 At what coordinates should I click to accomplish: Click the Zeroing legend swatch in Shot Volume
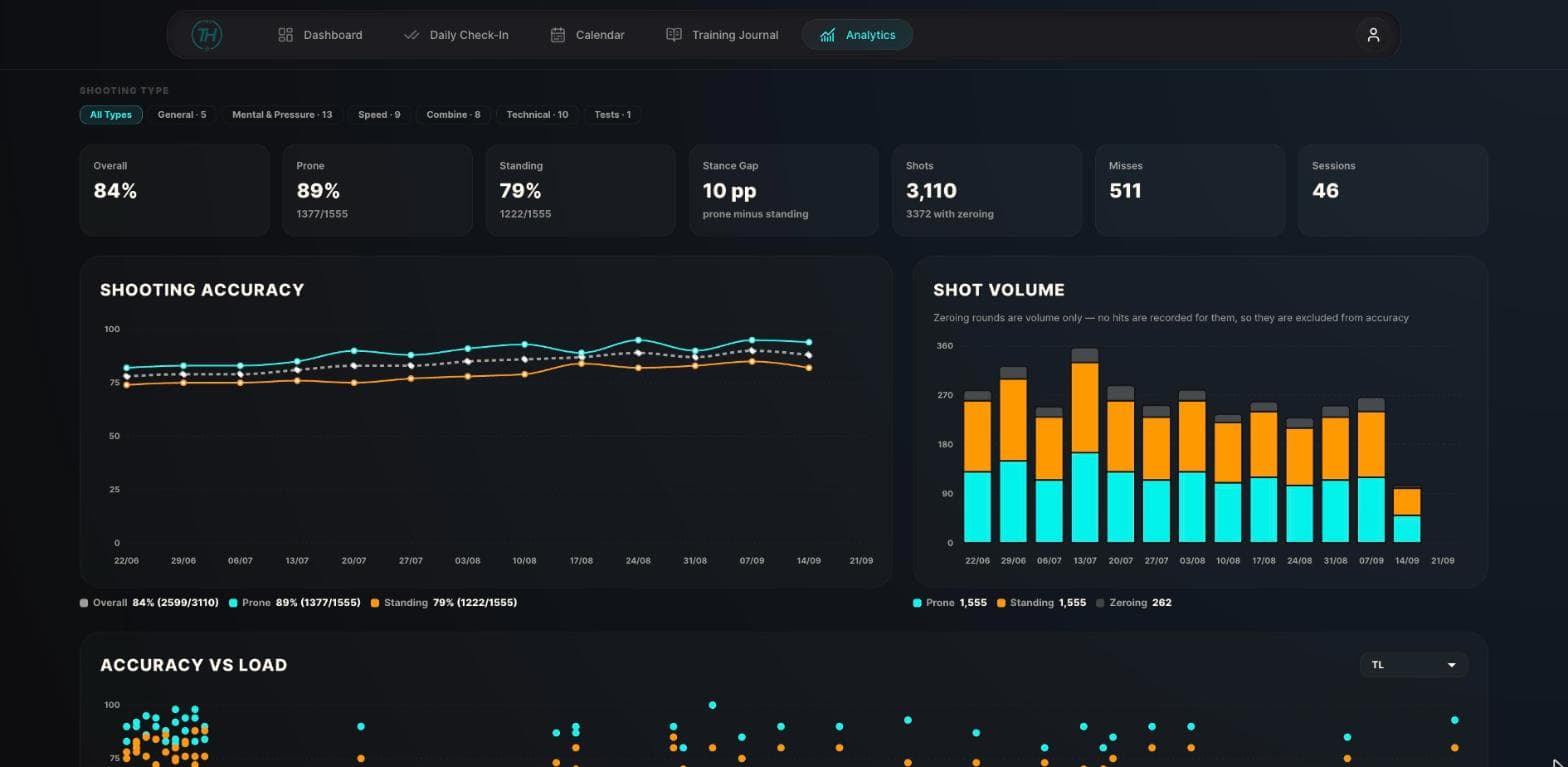point(1101,603)
